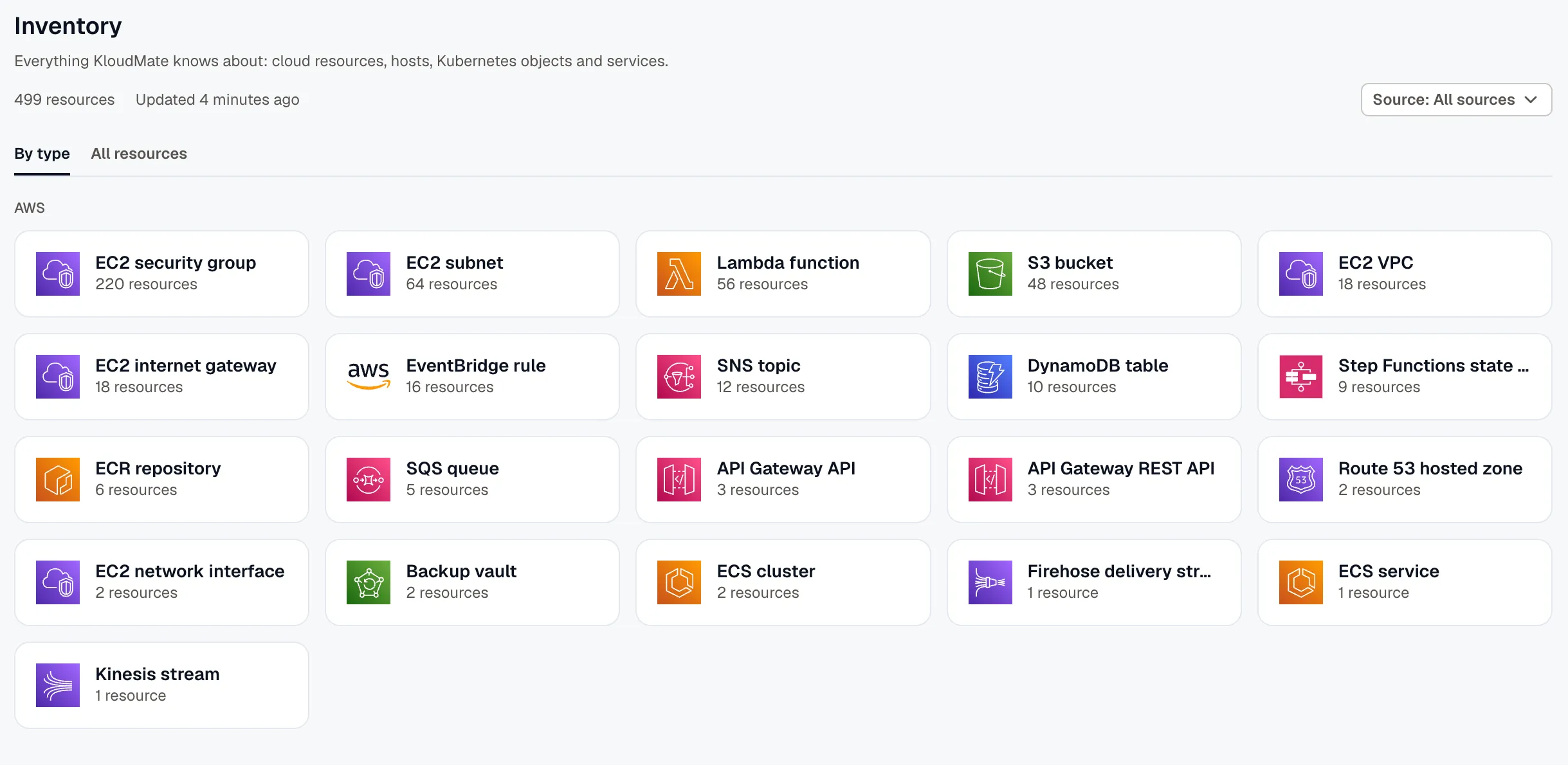Screen dimensions: 1568x765
Task: Click the S3 bucket icon
Action: click(x=990, y=274)
